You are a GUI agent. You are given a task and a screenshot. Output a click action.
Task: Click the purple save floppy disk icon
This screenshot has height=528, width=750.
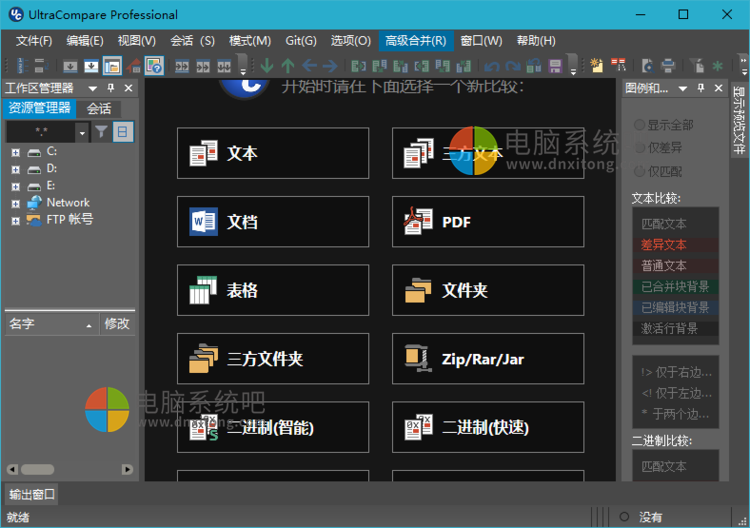pos(555,66)
